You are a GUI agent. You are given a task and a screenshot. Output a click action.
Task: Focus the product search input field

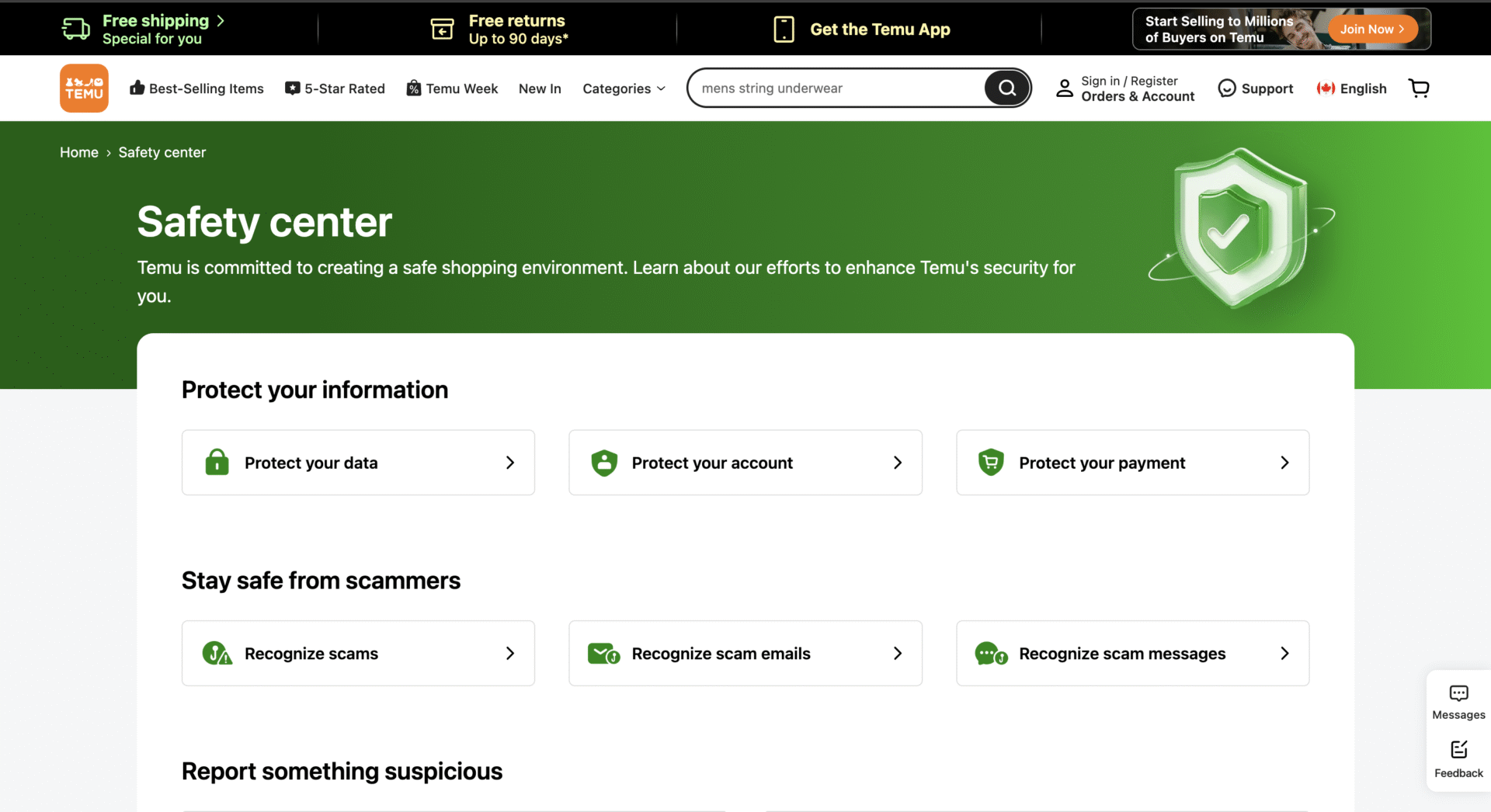[x=835, y=88]
